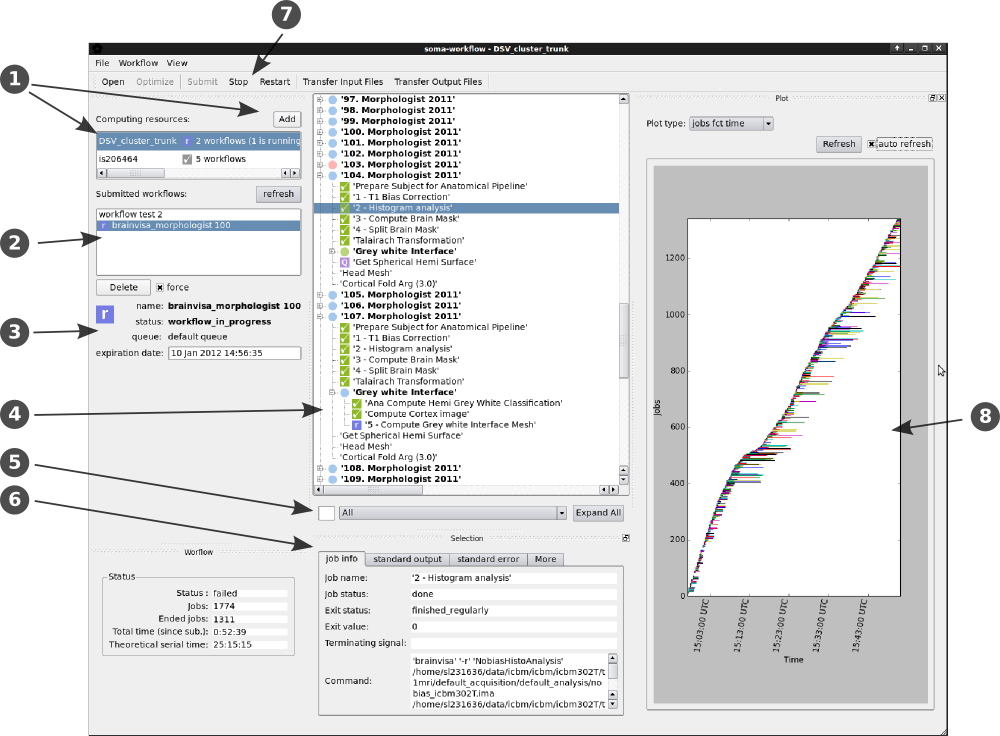Open the Workflow menu
This screenshot has height=736, width=1000.
pos(137,62)
